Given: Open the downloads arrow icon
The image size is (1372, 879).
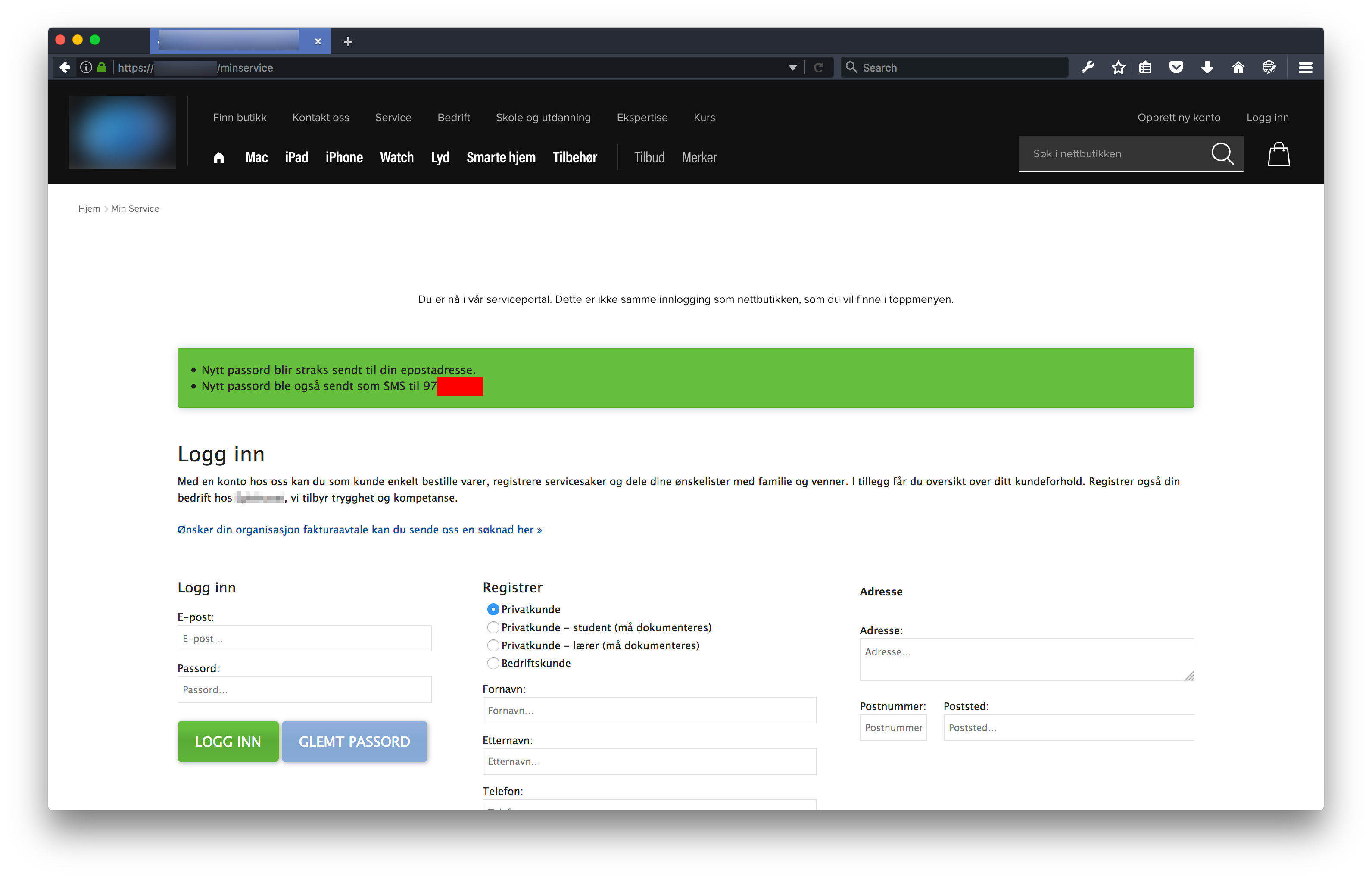Looking at the screenshot, I should (x=1207, y=67).
